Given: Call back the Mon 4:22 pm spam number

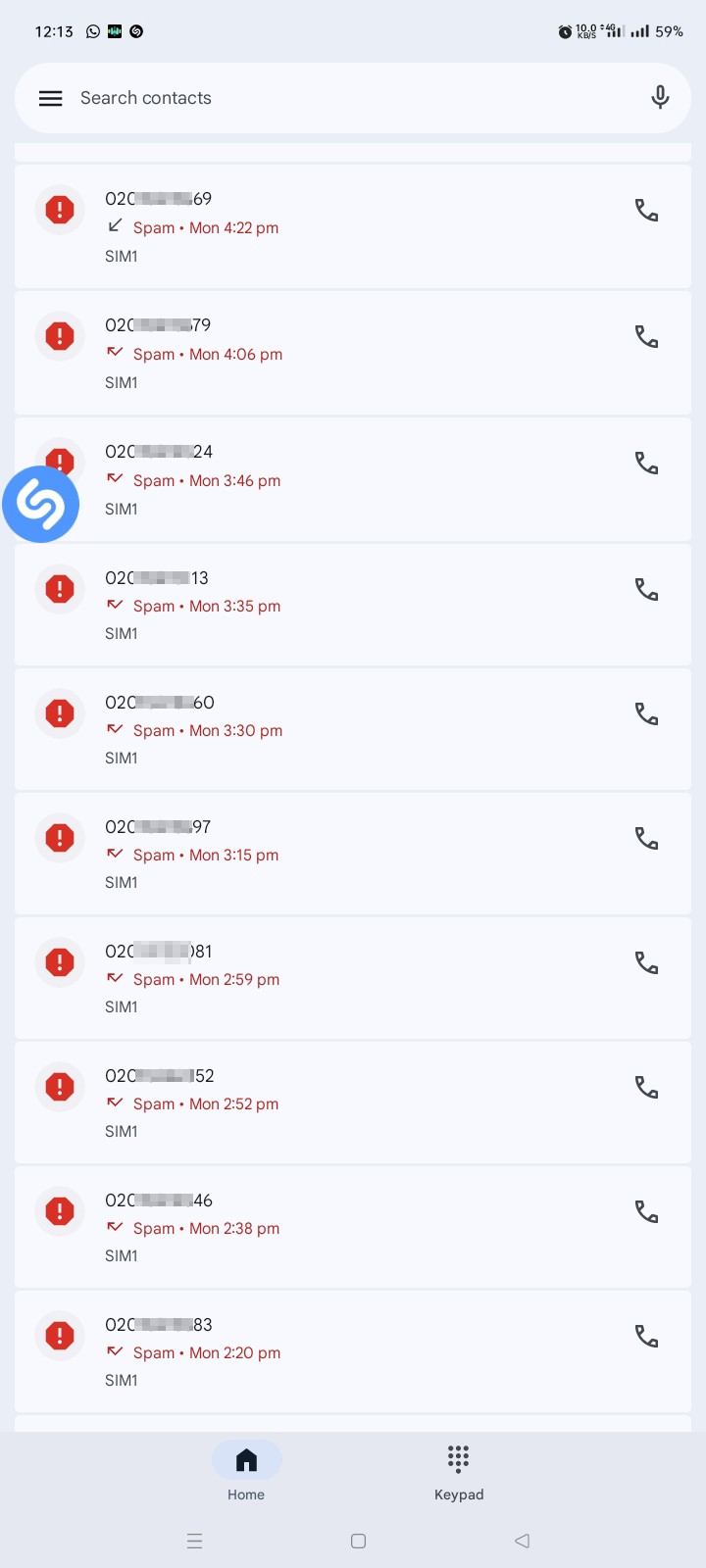Looking at the screenshot, I should pos(646,211).
